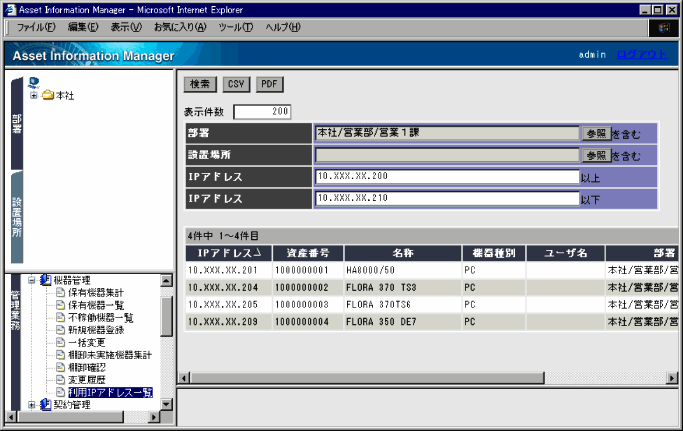Click the 検索 button

tap(200, 84)
